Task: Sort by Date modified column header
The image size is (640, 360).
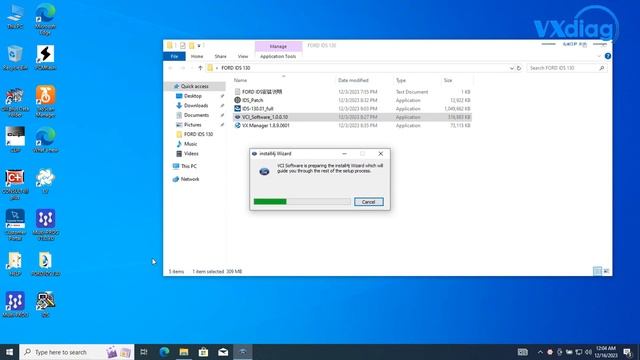Action: (x=353, y=80)
